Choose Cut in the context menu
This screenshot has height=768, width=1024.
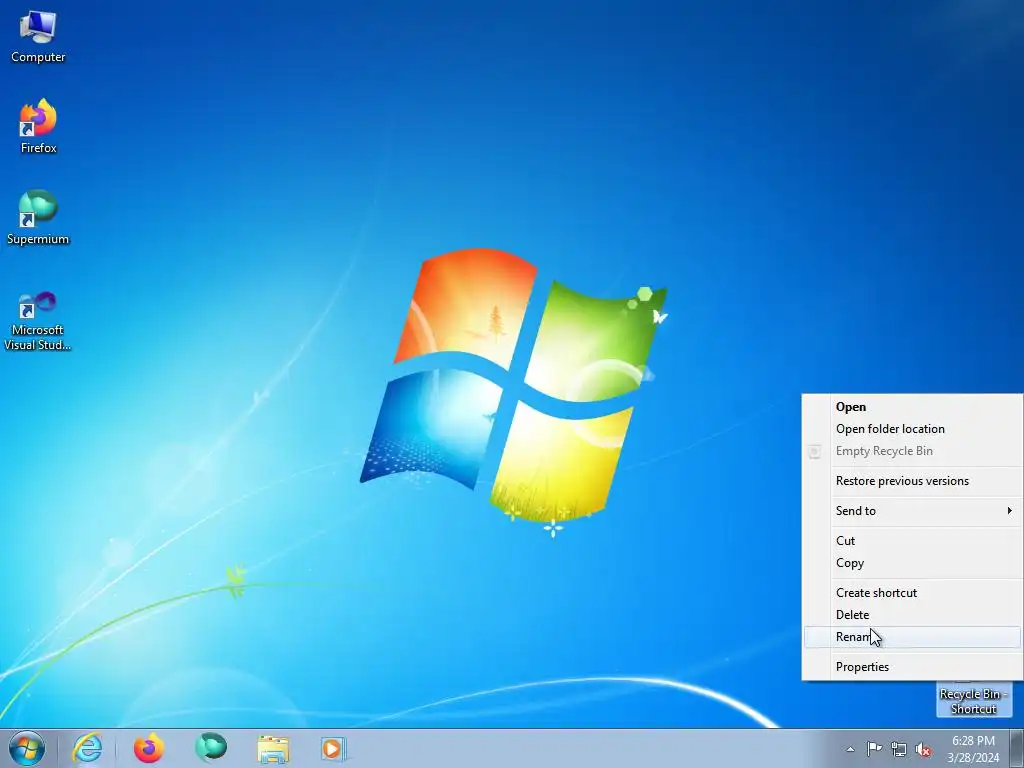click(912, 541)
